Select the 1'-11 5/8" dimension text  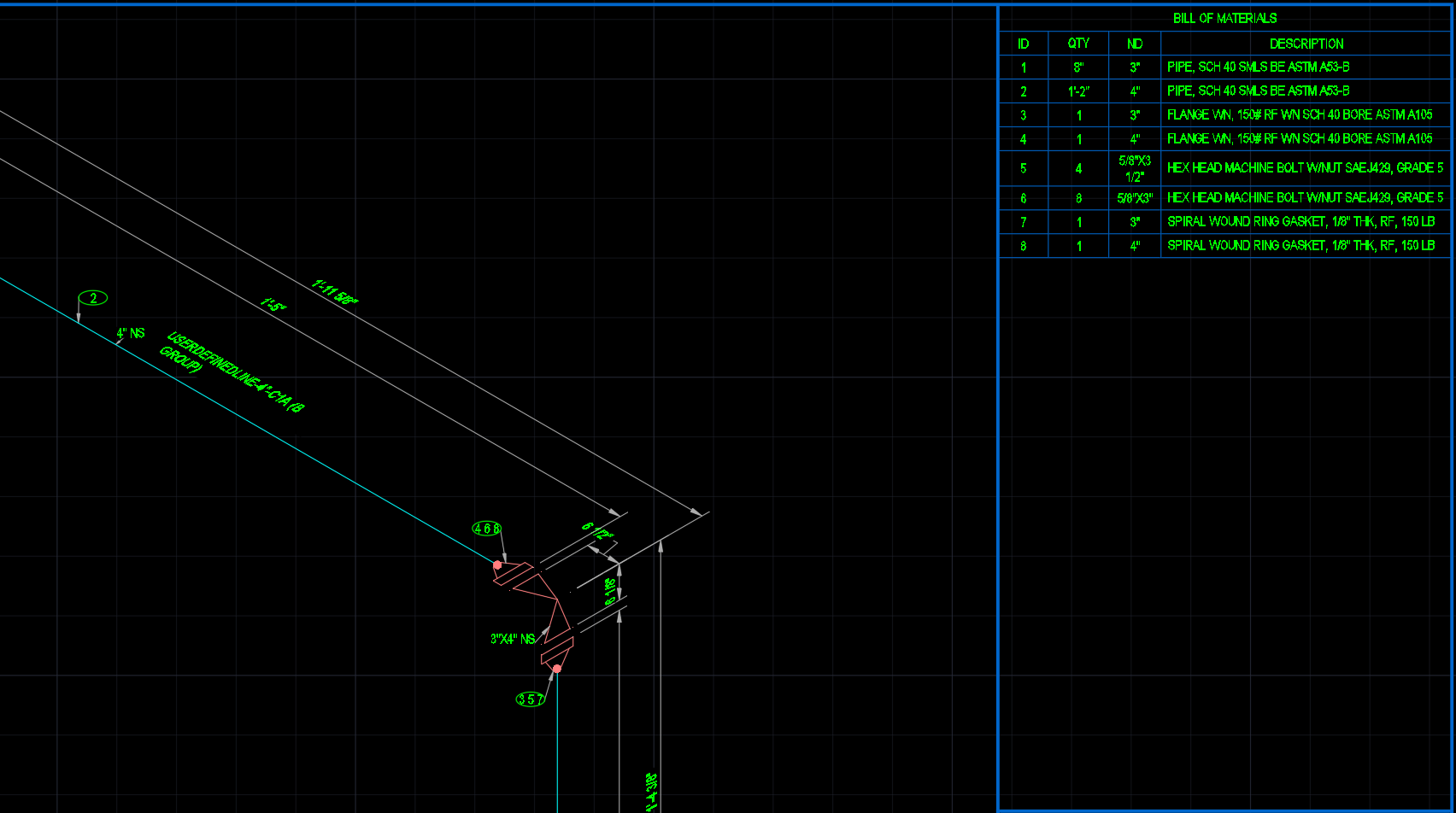point(335,290)
